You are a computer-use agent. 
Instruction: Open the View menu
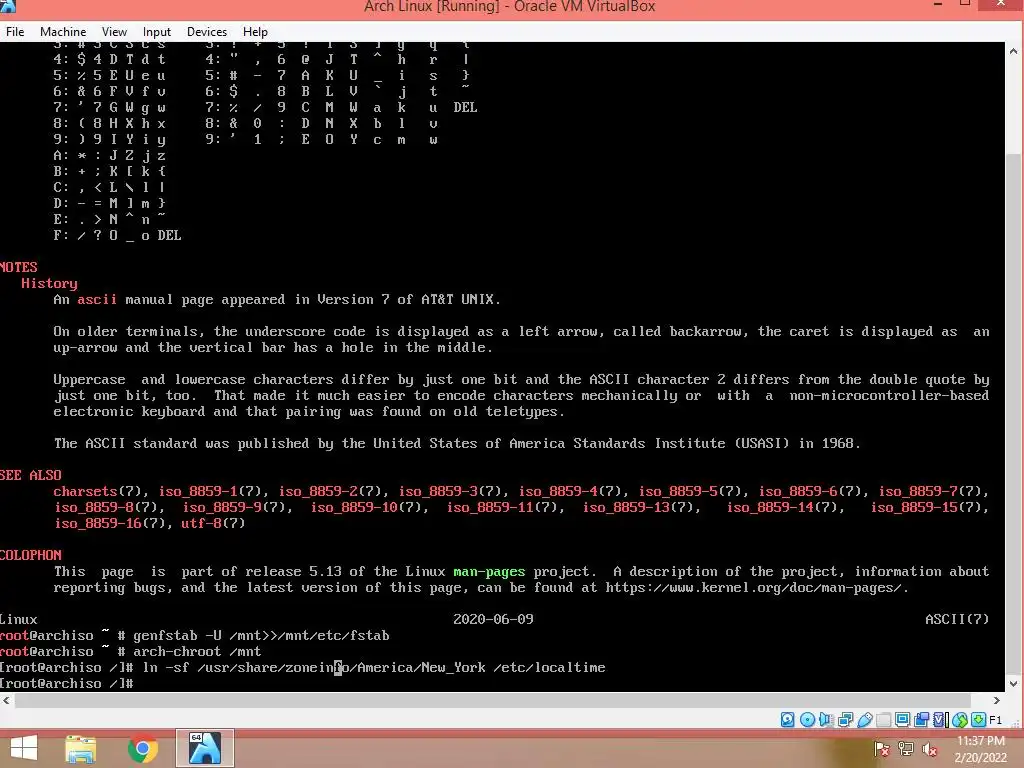pos(114,31)
